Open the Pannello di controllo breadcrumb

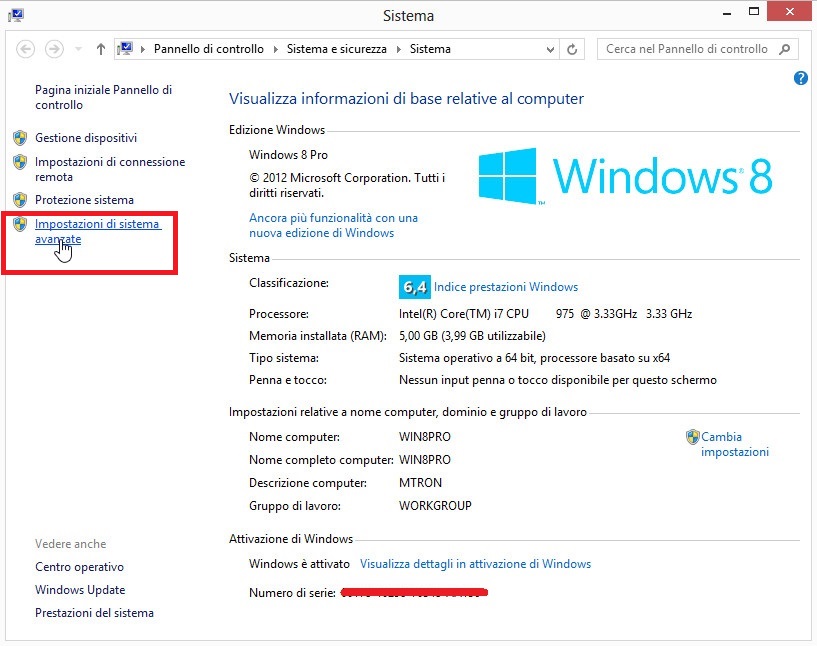pos(208,49)
